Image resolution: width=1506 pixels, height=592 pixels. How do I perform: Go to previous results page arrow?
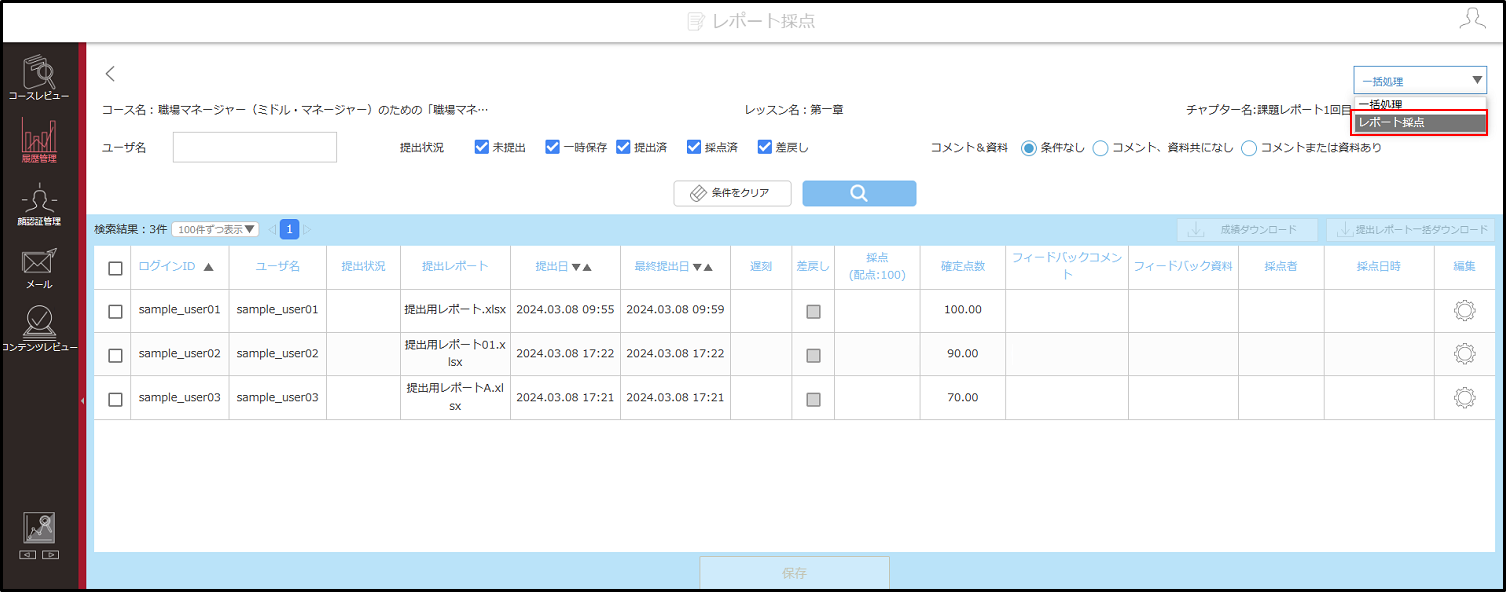(x=271, y=230)
